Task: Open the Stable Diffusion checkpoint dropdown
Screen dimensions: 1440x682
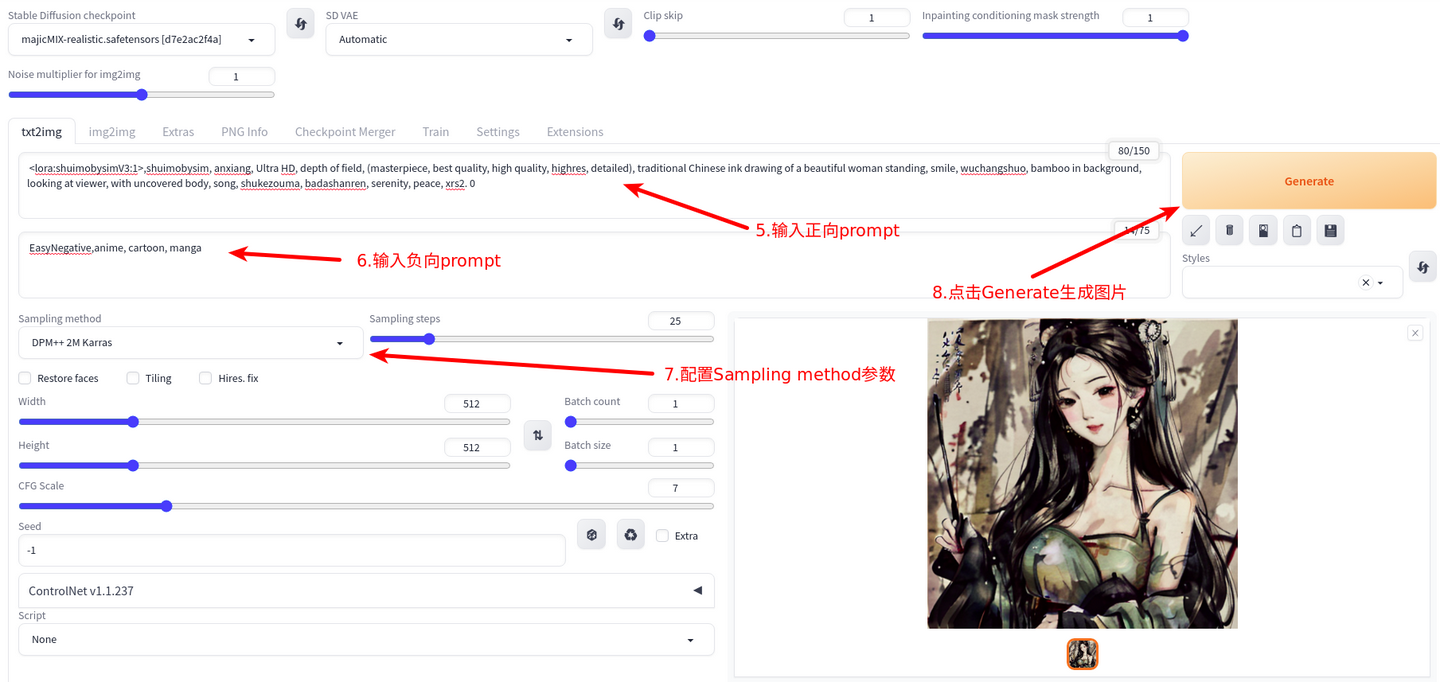Action: (x=141, y=39)
